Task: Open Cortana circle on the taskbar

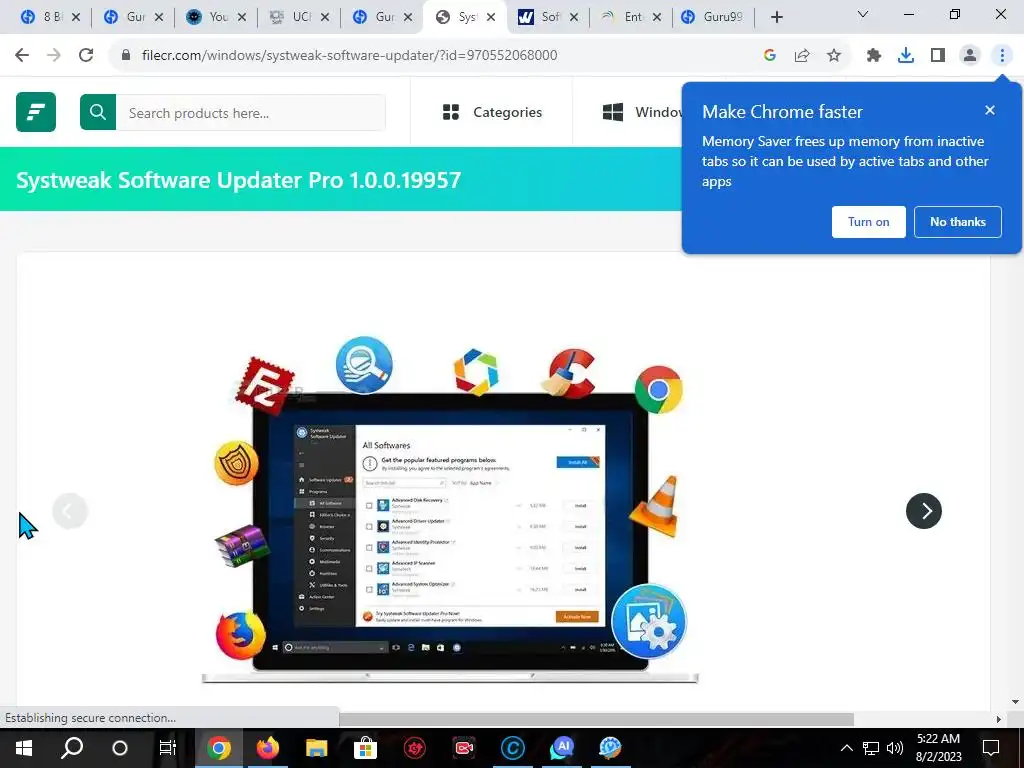Action: (x=120, y=748)
